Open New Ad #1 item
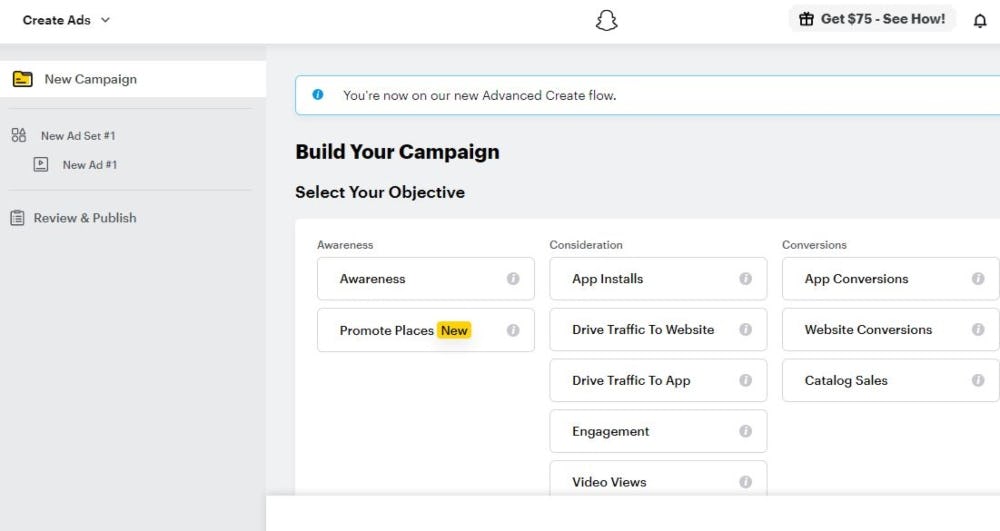The height and width of the screenshot is (531, 1000). [x=89, y=165]
